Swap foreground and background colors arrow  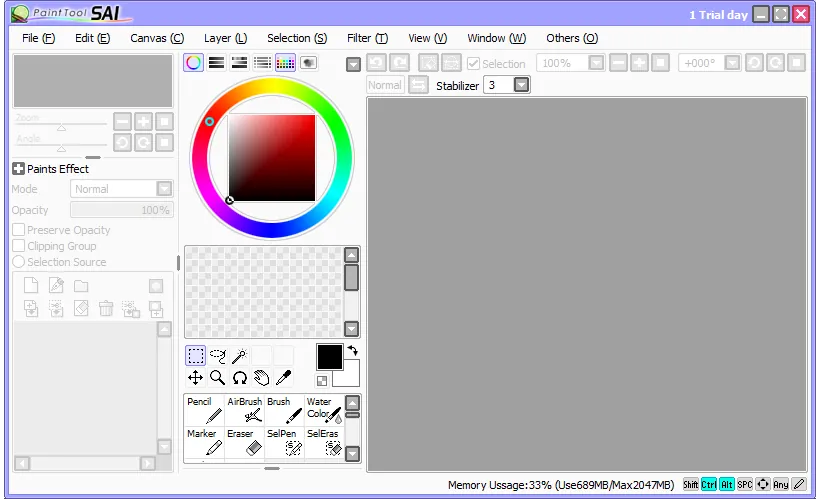[x=353, y=350]
